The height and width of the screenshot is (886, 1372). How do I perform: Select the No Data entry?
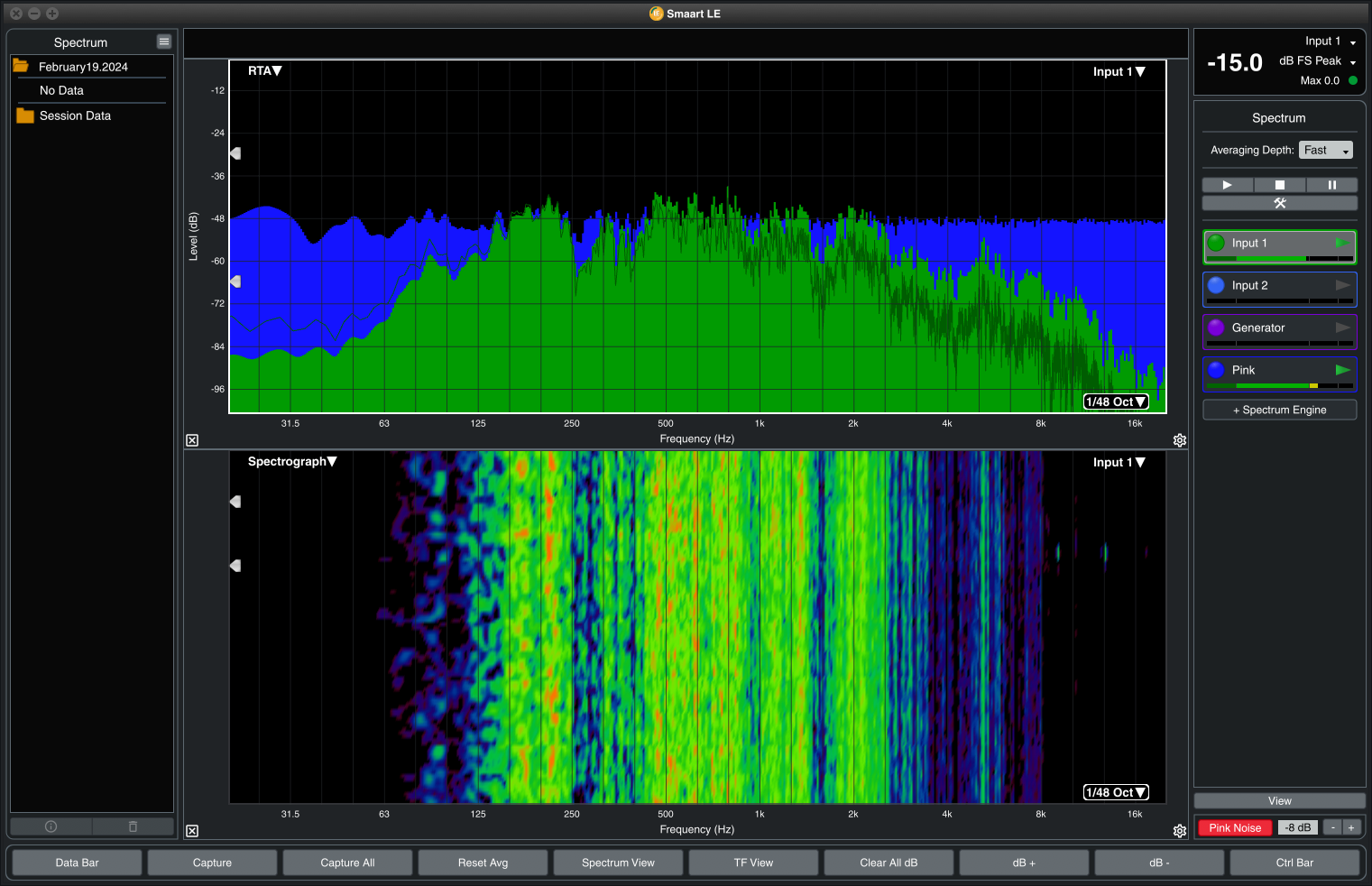click(61, 90)
